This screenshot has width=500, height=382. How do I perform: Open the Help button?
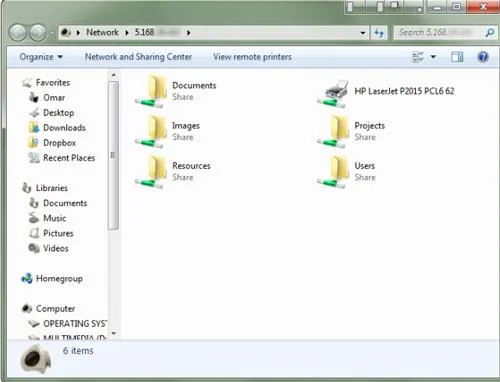tap(483, 57)
